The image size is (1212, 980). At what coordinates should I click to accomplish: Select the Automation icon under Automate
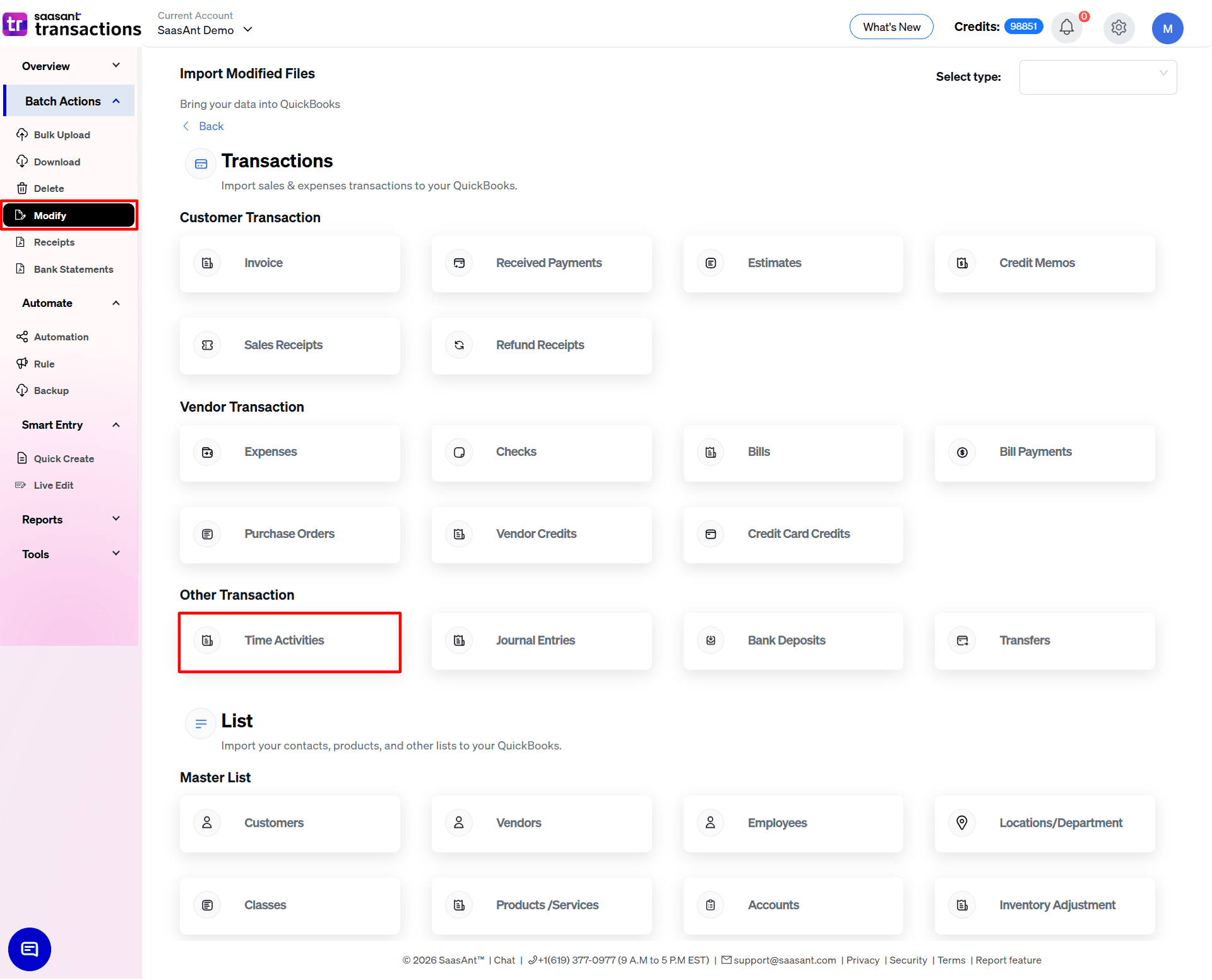pos(22,337)
